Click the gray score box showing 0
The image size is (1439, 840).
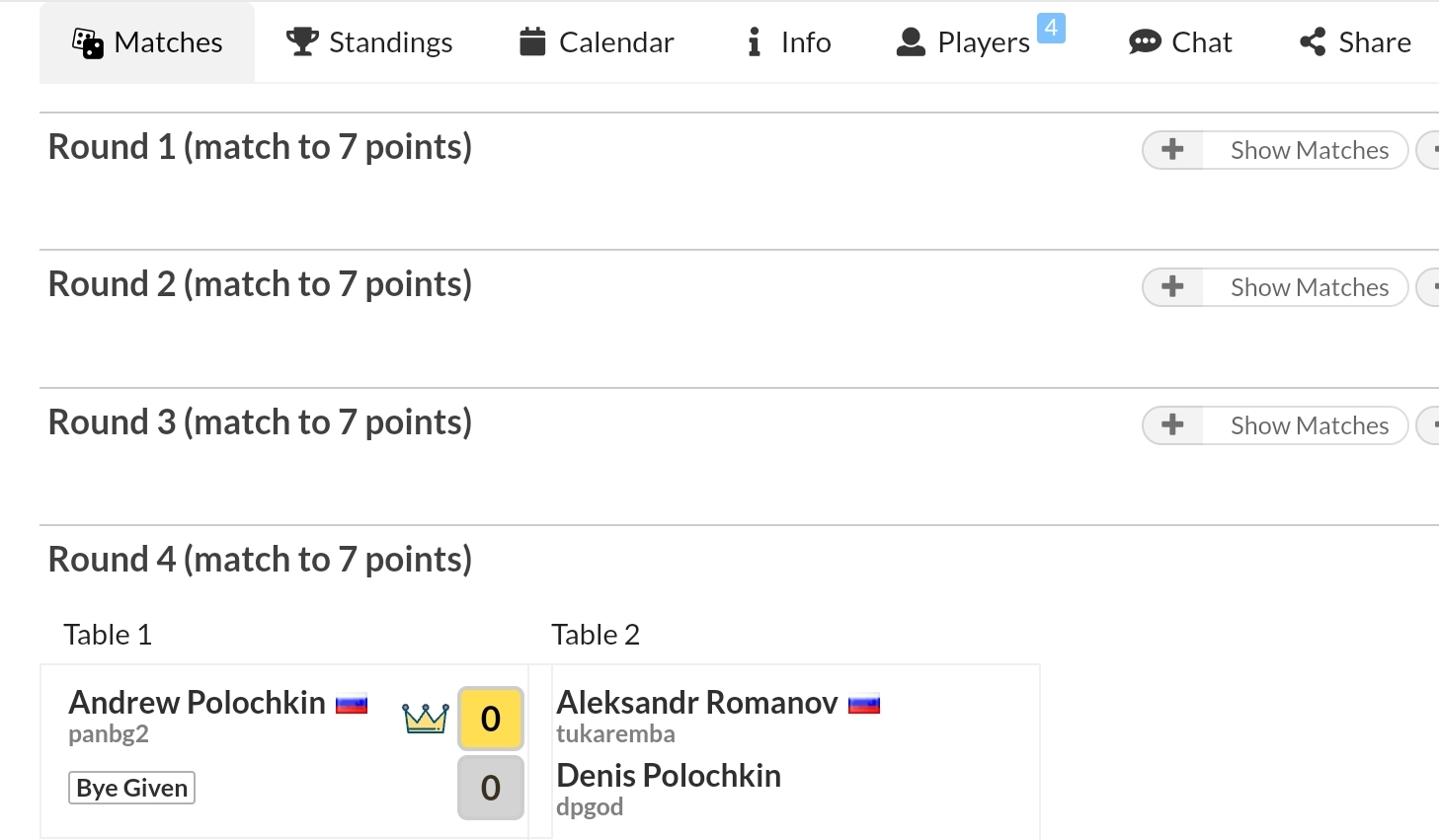pyautogui.click(x=491, y=788)
